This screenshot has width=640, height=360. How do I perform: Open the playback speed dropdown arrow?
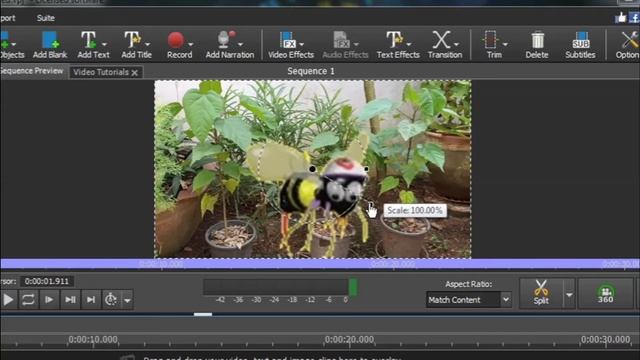tap(127, 300)
